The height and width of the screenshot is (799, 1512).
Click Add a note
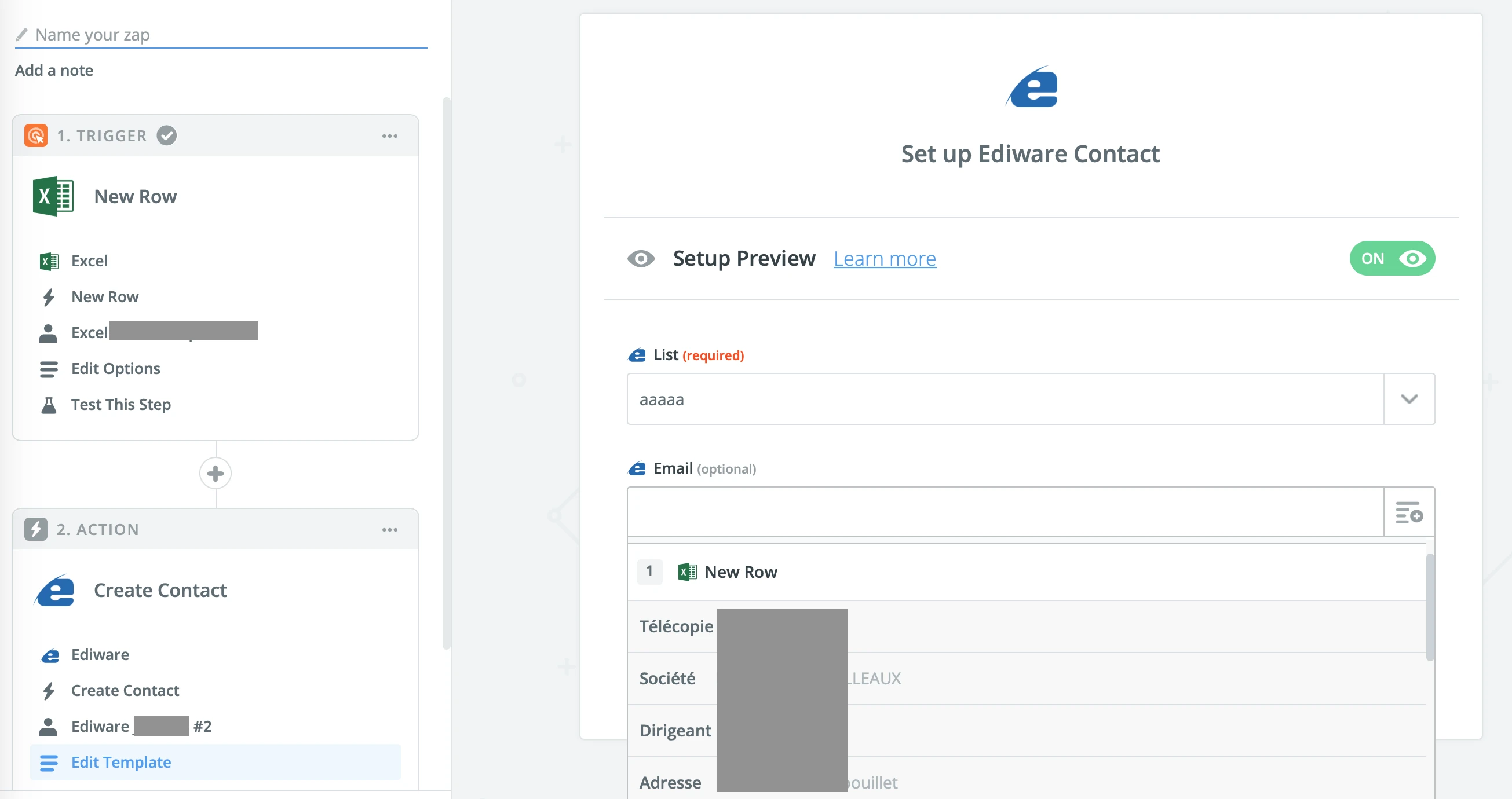tap(54, 71)
